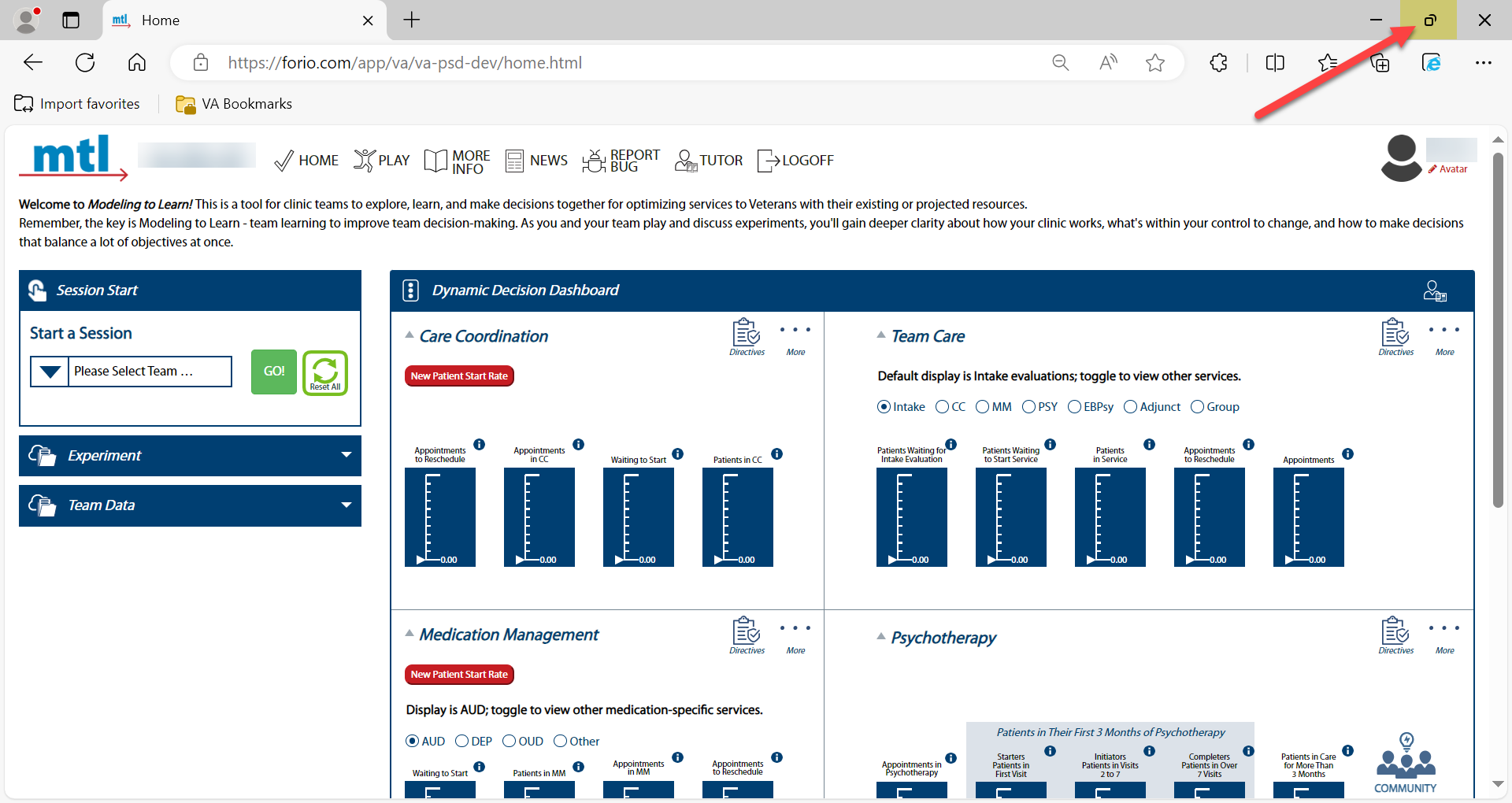The height and width of the screenshot is (803, 1512).
Task: Click Medication Management New Patient Start Rate
Action: pyautogui.click(x=459, y=675)
